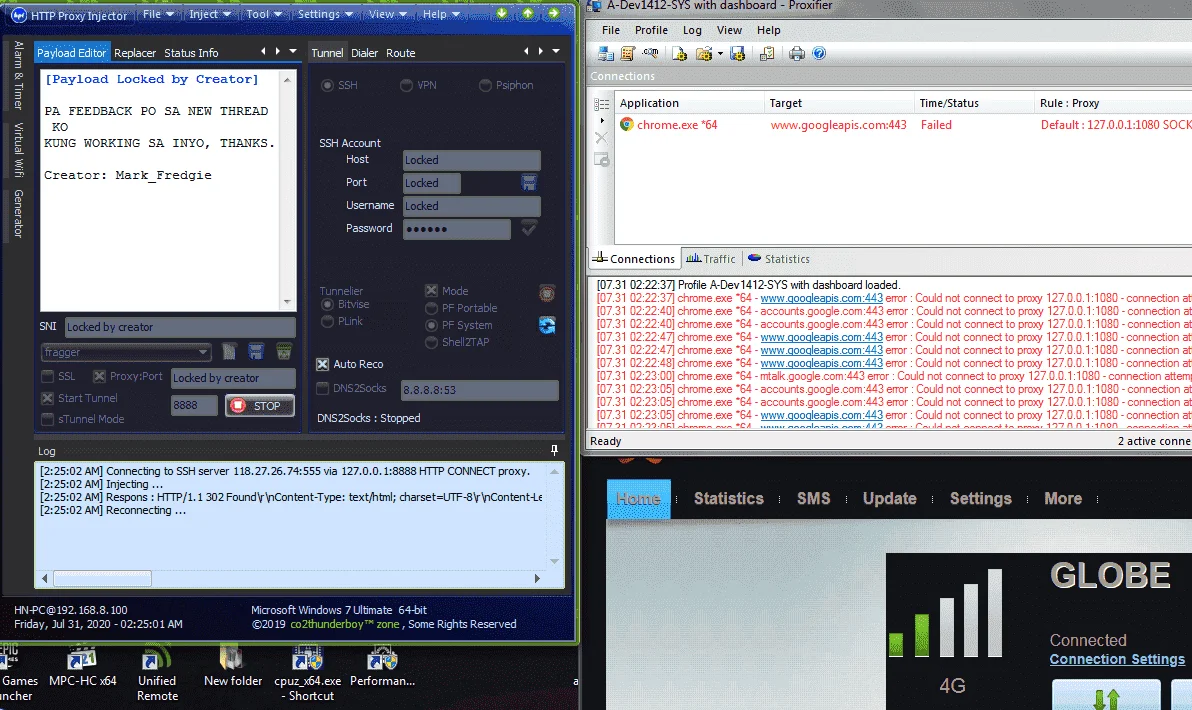Click blue Help question icon in Proxifier
The height and width of the screenshot is (710, 1192).
[x=819, y=53]
